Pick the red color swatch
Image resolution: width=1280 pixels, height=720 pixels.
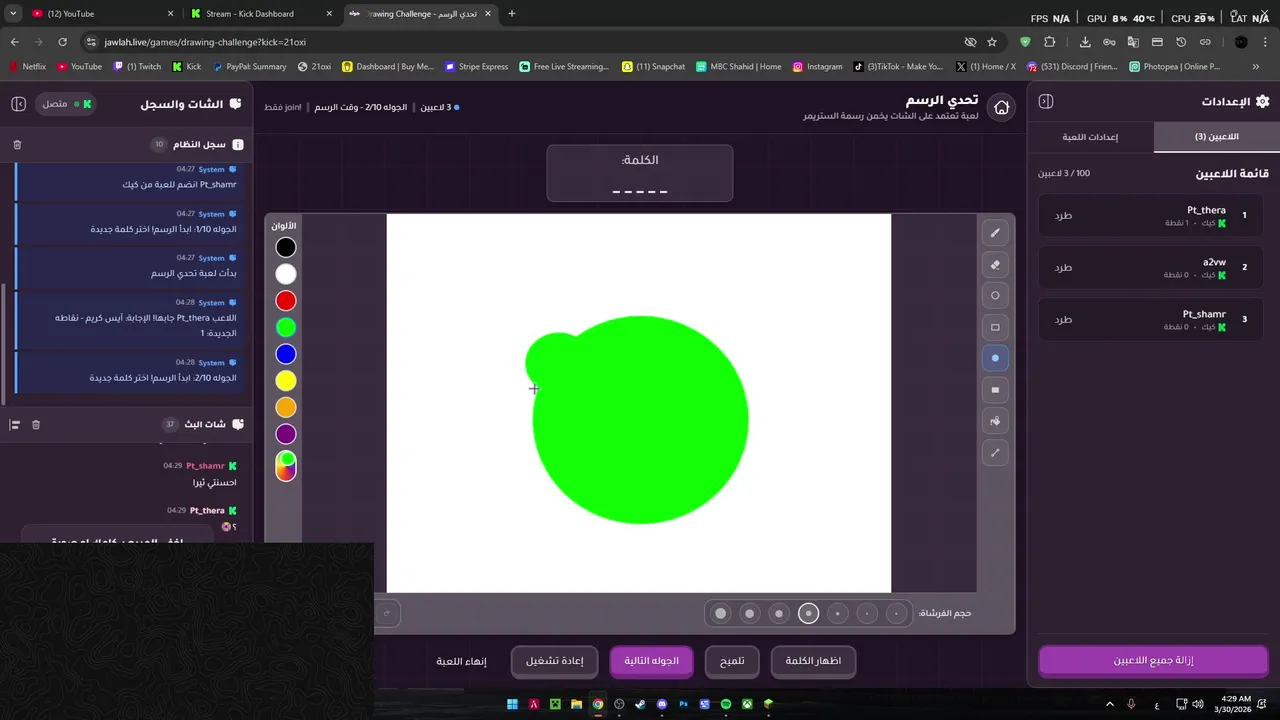click(x=286, y=301)
